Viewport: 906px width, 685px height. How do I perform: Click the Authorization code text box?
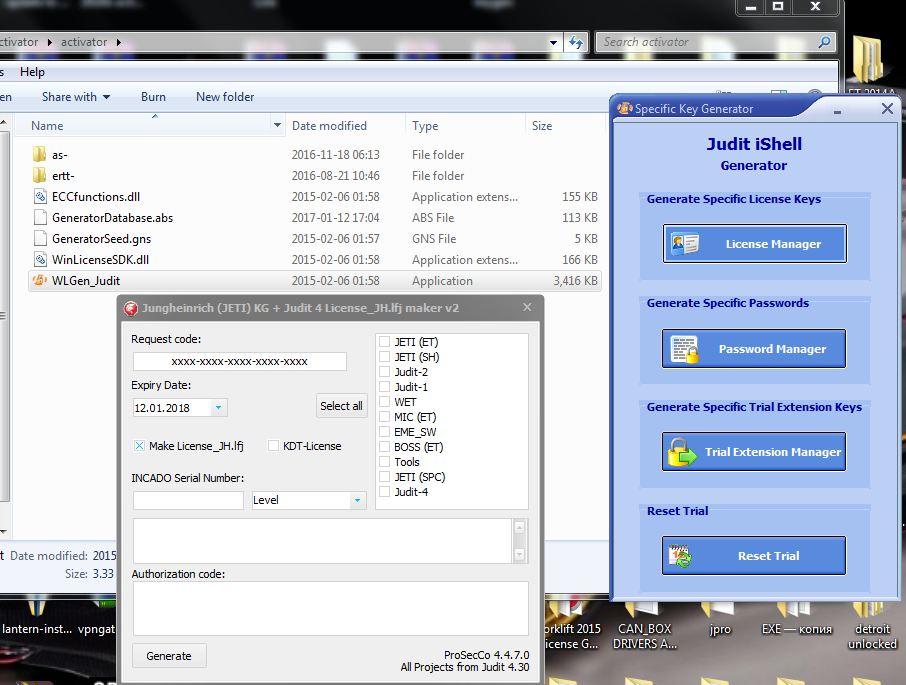pyautogui.click(x=331, y=608)
